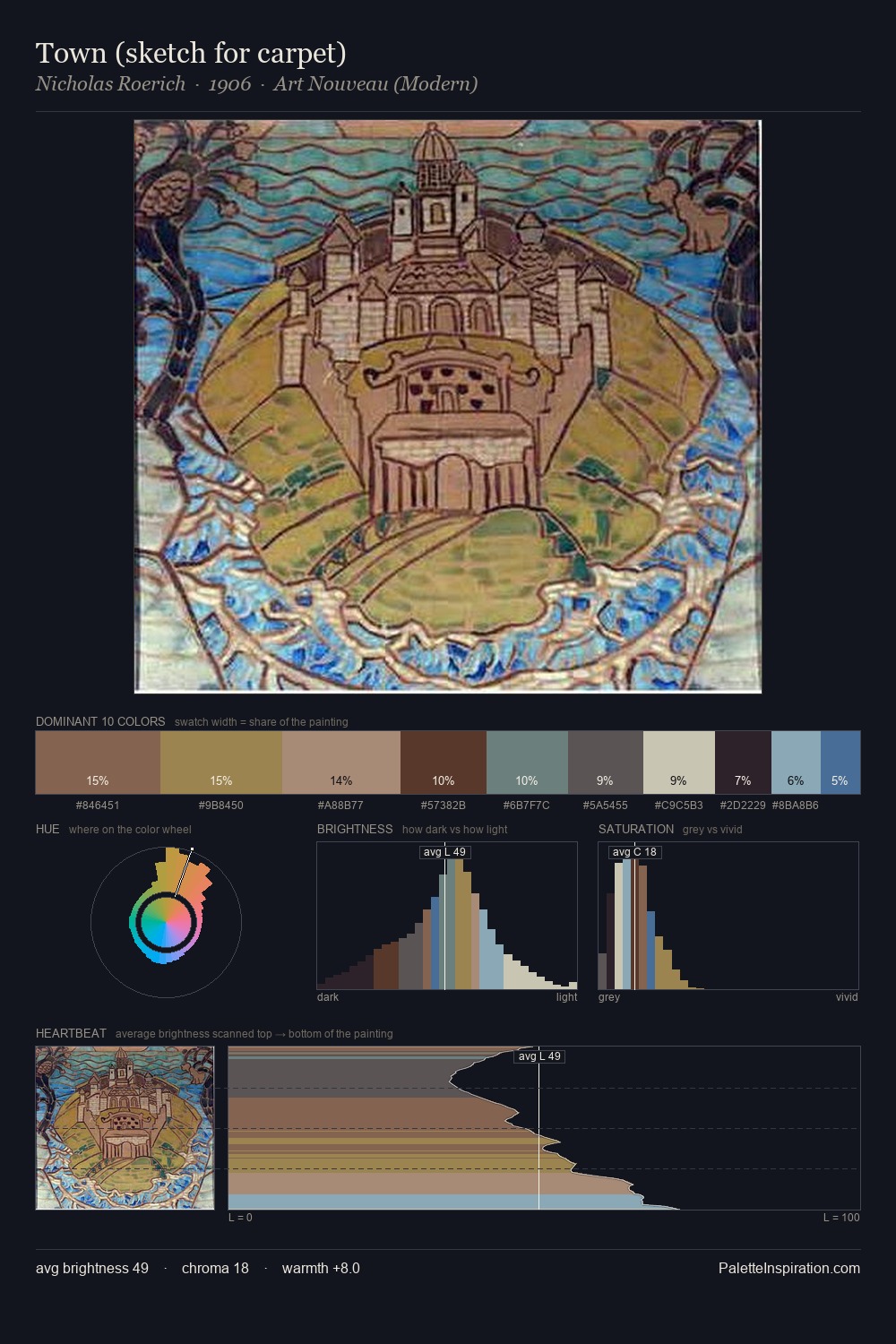The image size is (896, 1344).
Task: Select the grey-teal #6B7F7C swatch
Action: [x=527, y=762]
